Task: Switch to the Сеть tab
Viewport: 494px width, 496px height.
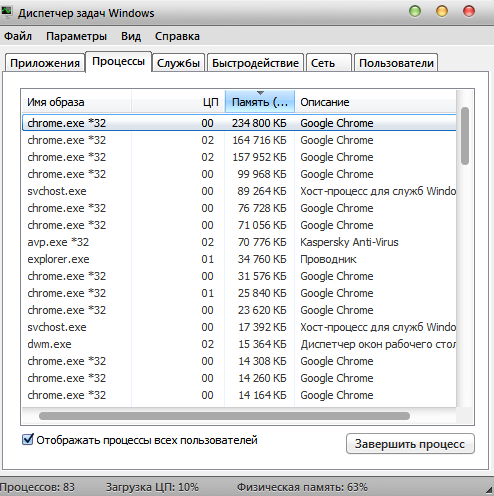Action: coord(329,63)
